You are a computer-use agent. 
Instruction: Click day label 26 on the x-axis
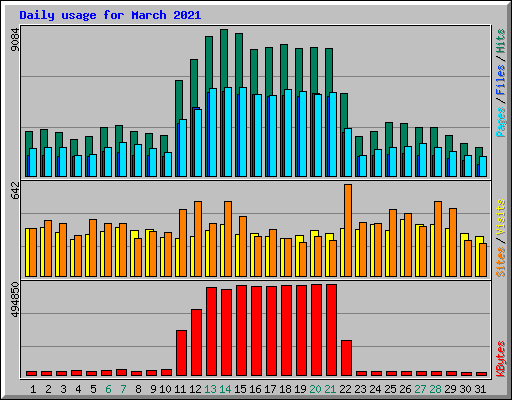click(x=405, y=389)
